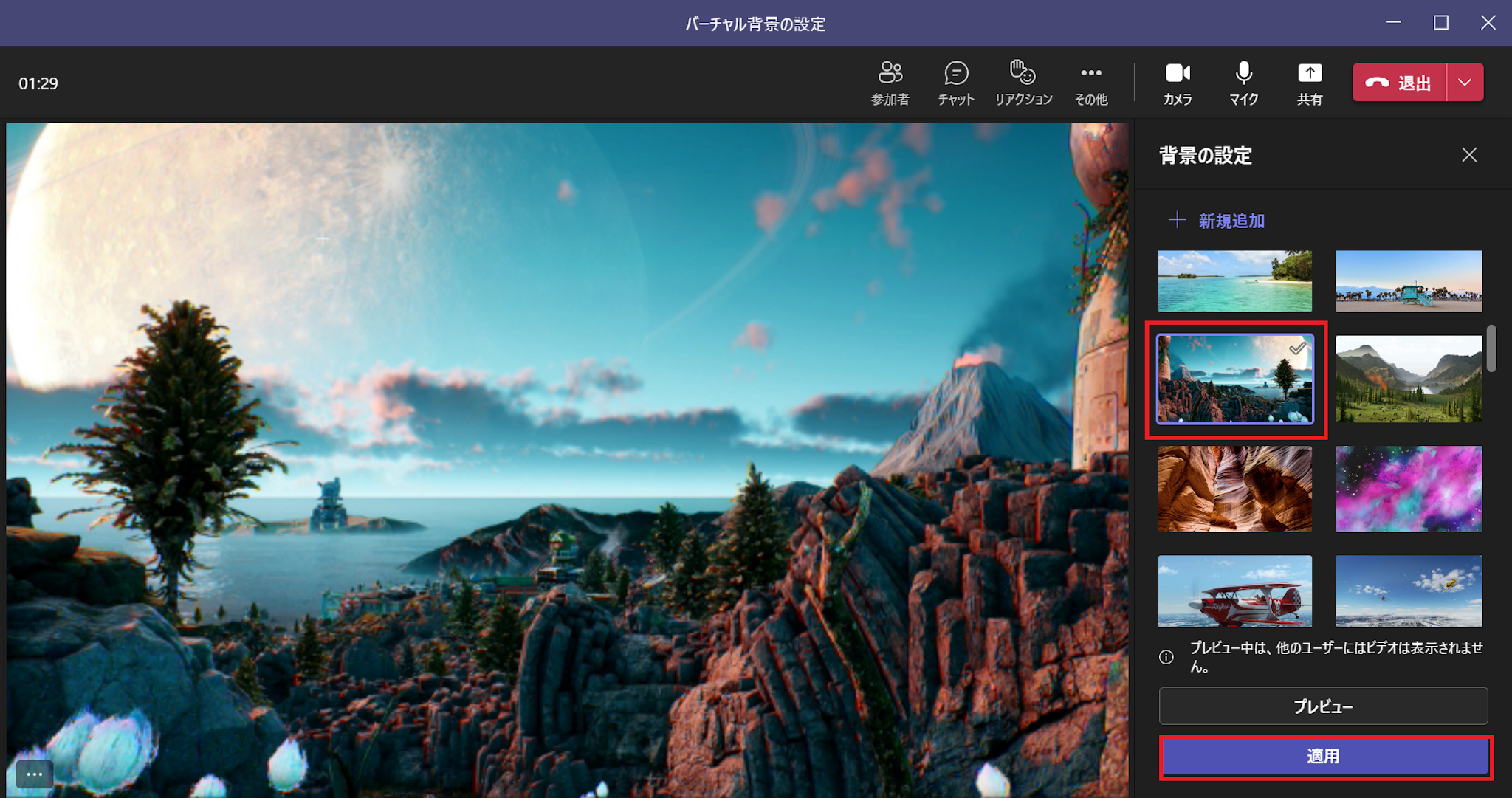Click the リアクション reactions icon
The width and height of the screenshot is (1512, 798).
tap(1023, 83)
